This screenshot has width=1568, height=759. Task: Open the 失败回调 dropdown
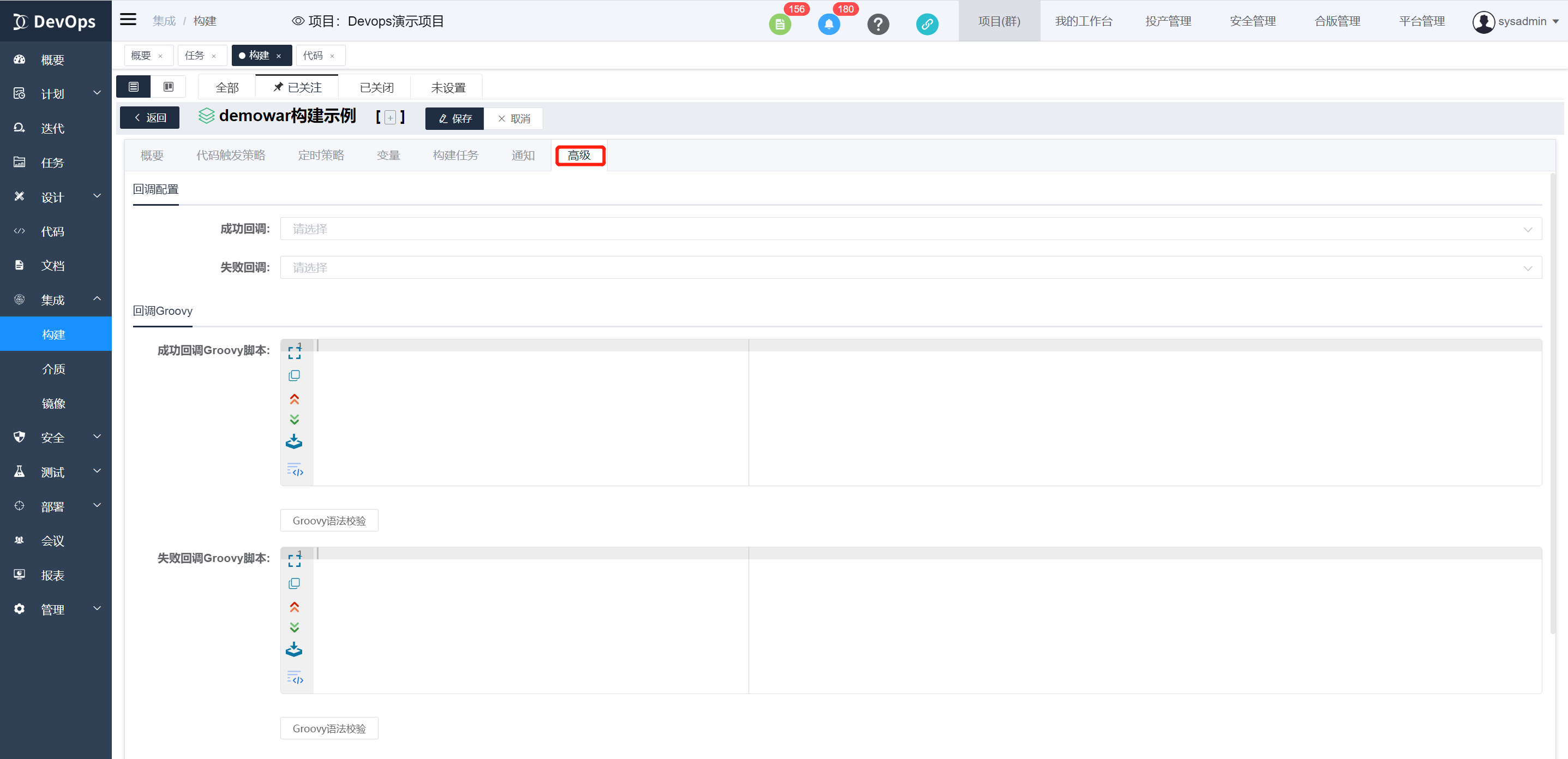[x=910, y=267]
